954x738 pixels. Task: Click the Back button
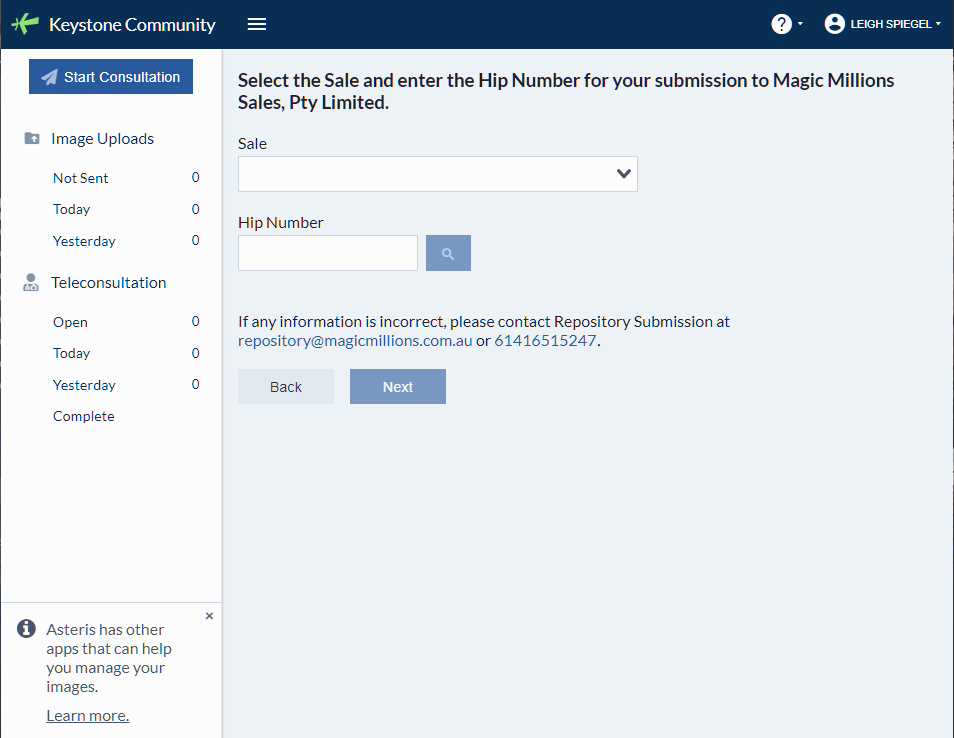click(x=286, y=387)
